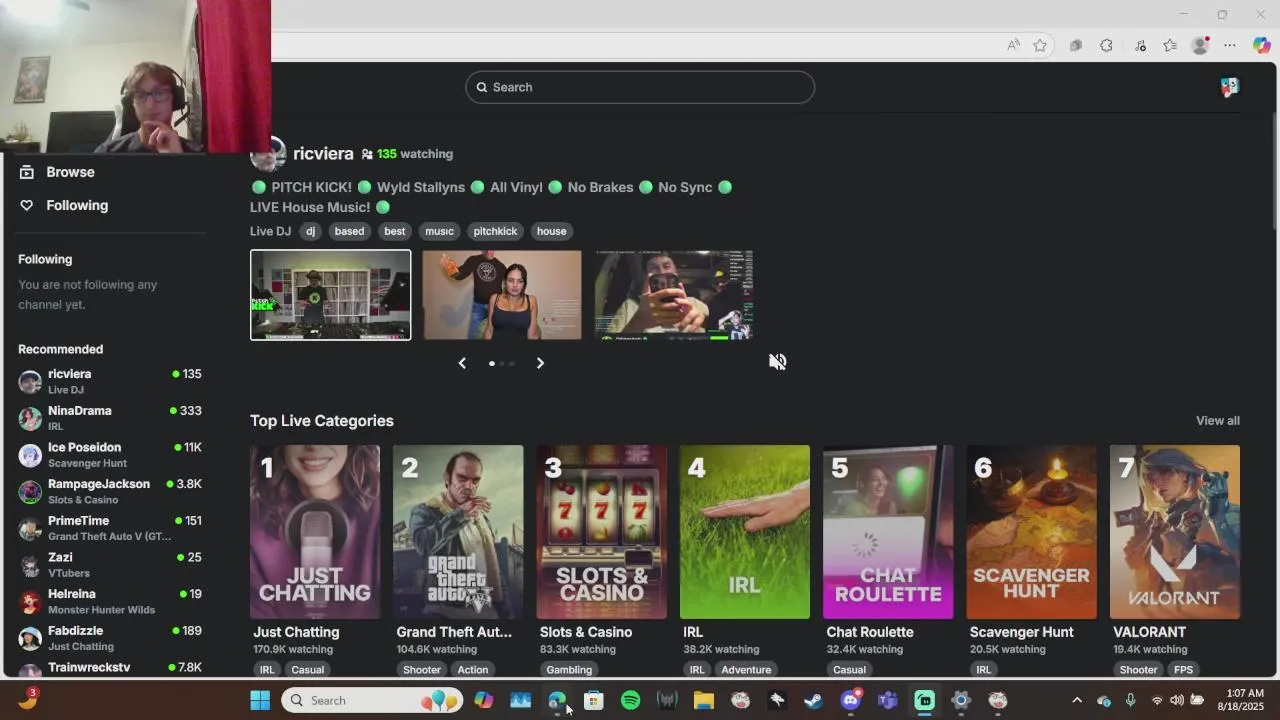Open Edge profile account icon
The width and height of the screenshot is (1280, 720).
[1200, 45]
